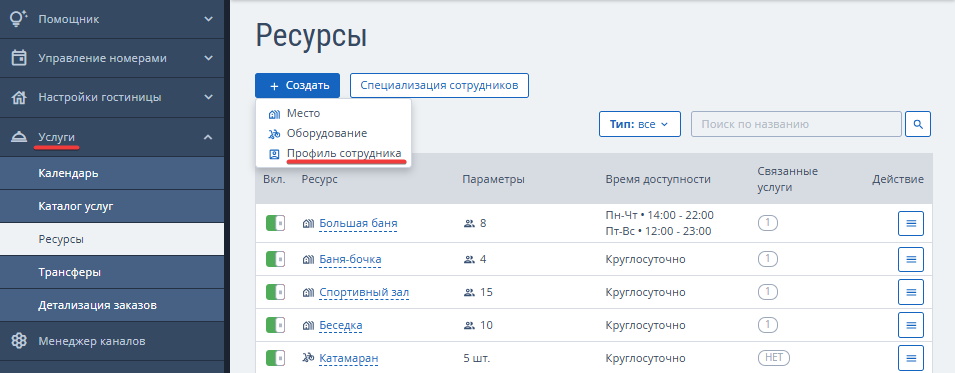Click the magnifier search button

coord(918,124)
